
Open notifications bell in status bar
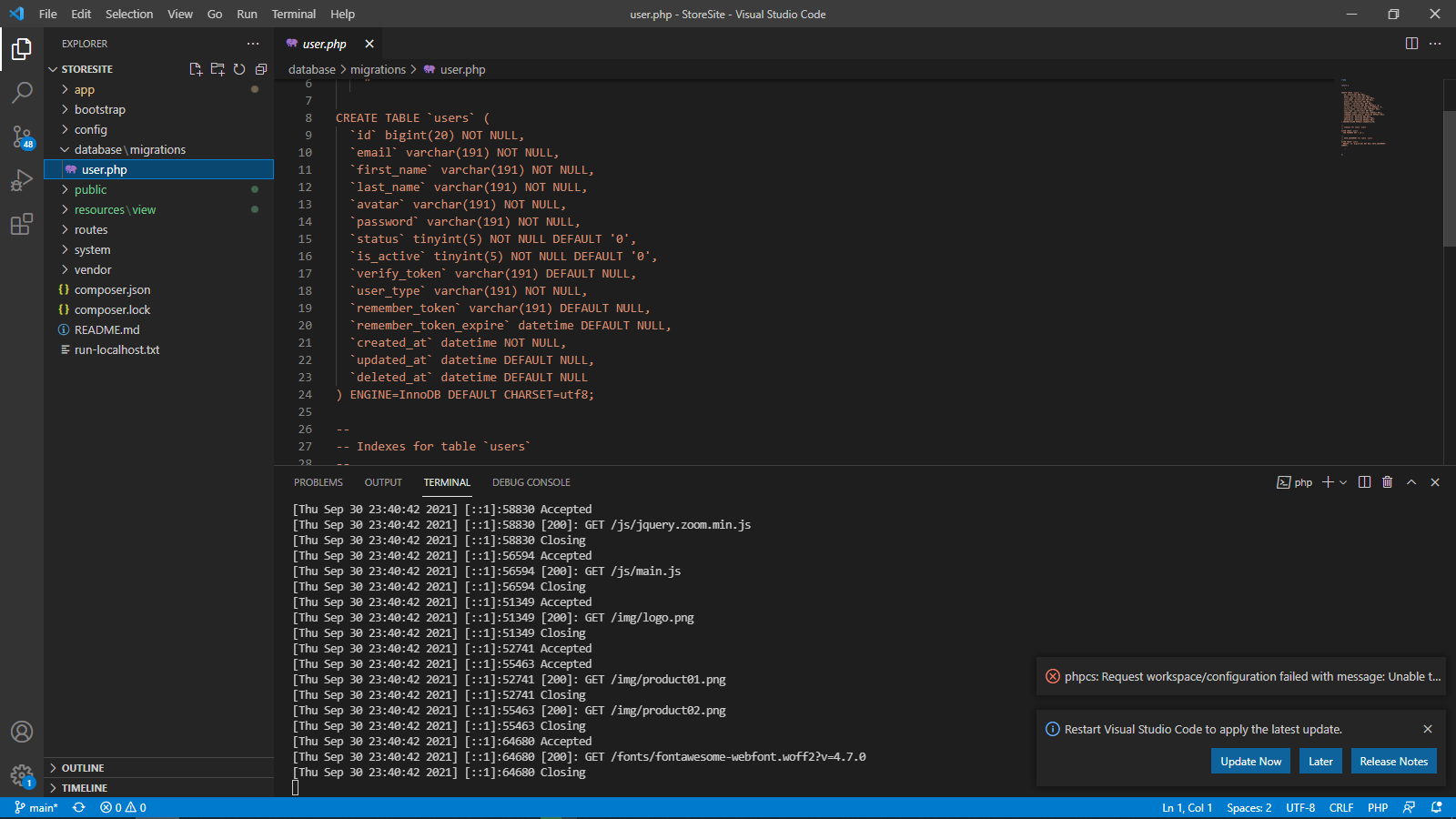coord(1437,808)
